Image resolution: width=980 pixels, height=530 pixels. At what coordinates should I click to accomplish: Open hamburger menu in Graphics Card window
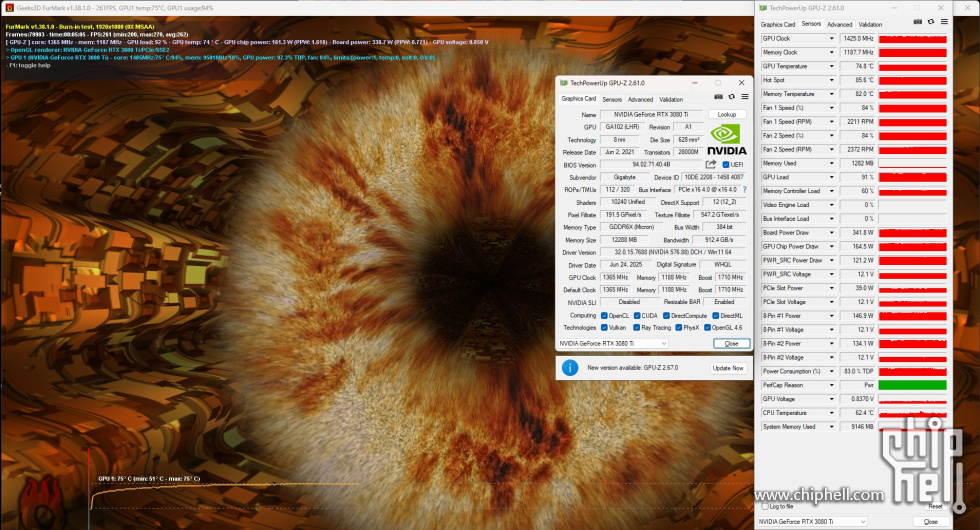(x=745, y=97)
